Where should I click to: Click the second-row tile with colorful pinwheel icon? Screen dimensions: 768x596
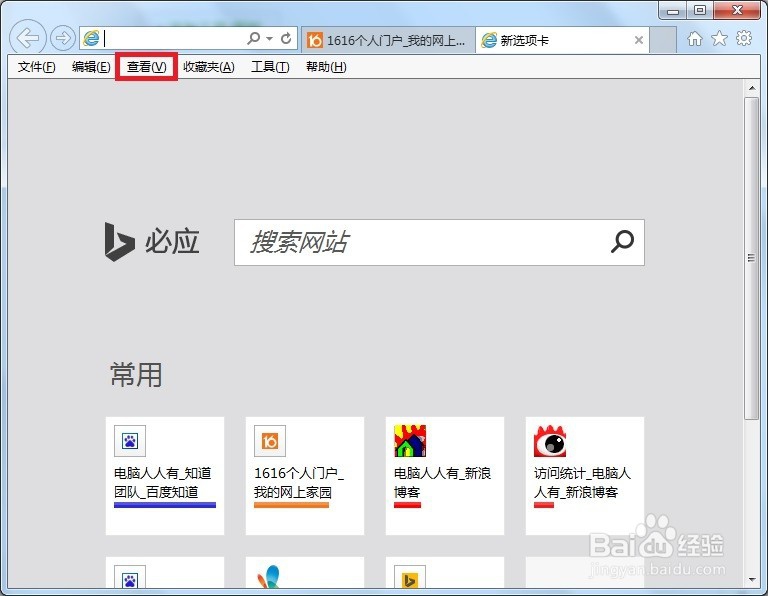tap(305, 572)
